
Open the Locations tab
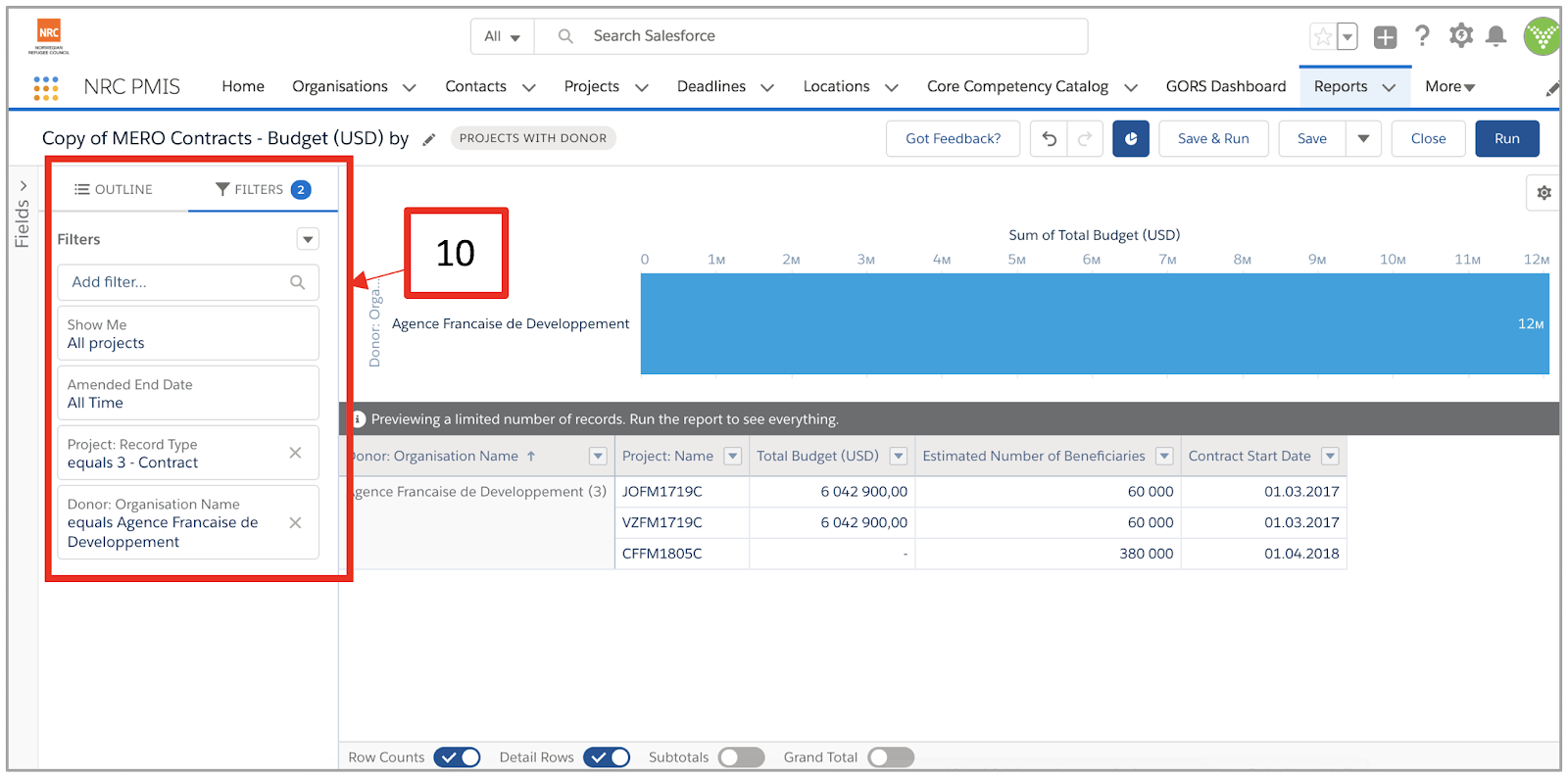click(x=836, y=87)
